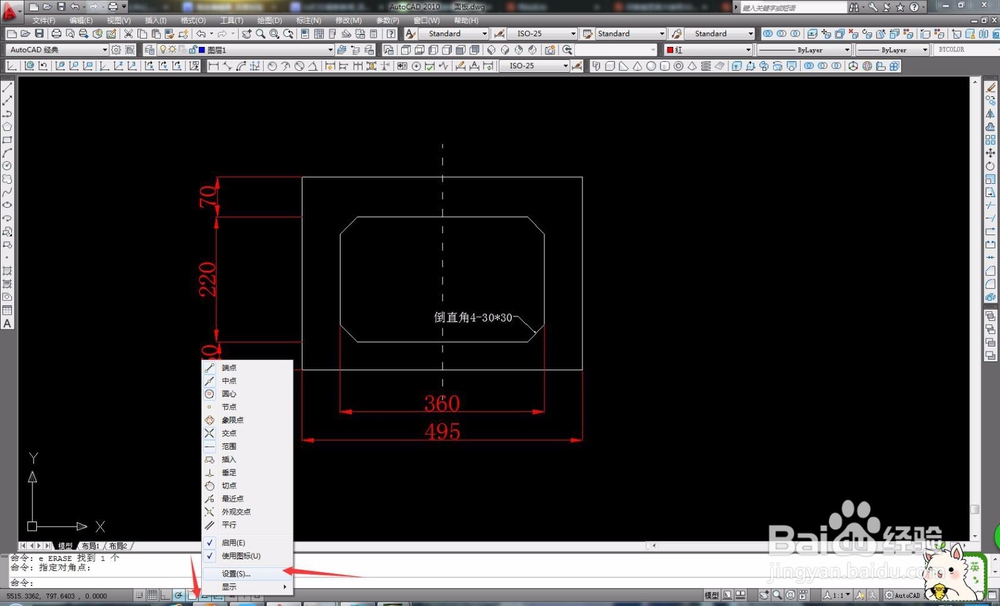This screenshot has width=1000, height=606.
Task: Open the 绘图(D) Draw menu
Action: tap(269, 20)
